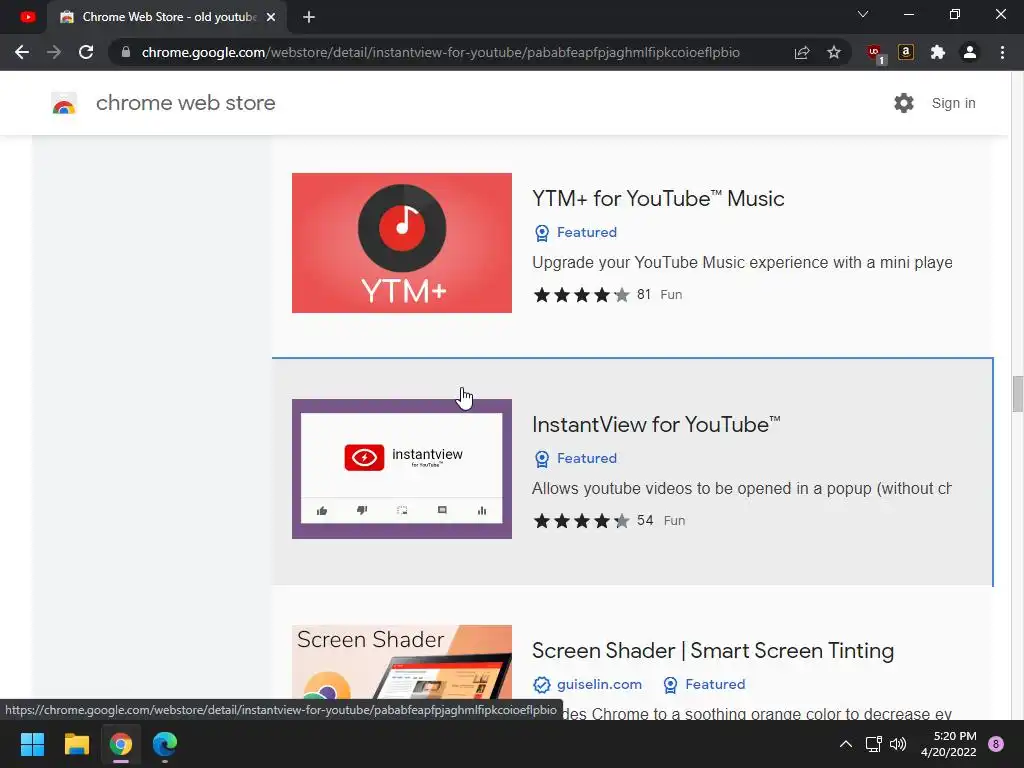The image size is (1024, 768).
Task: Select the Chrome Web Store tab
Action: point(167,17)
